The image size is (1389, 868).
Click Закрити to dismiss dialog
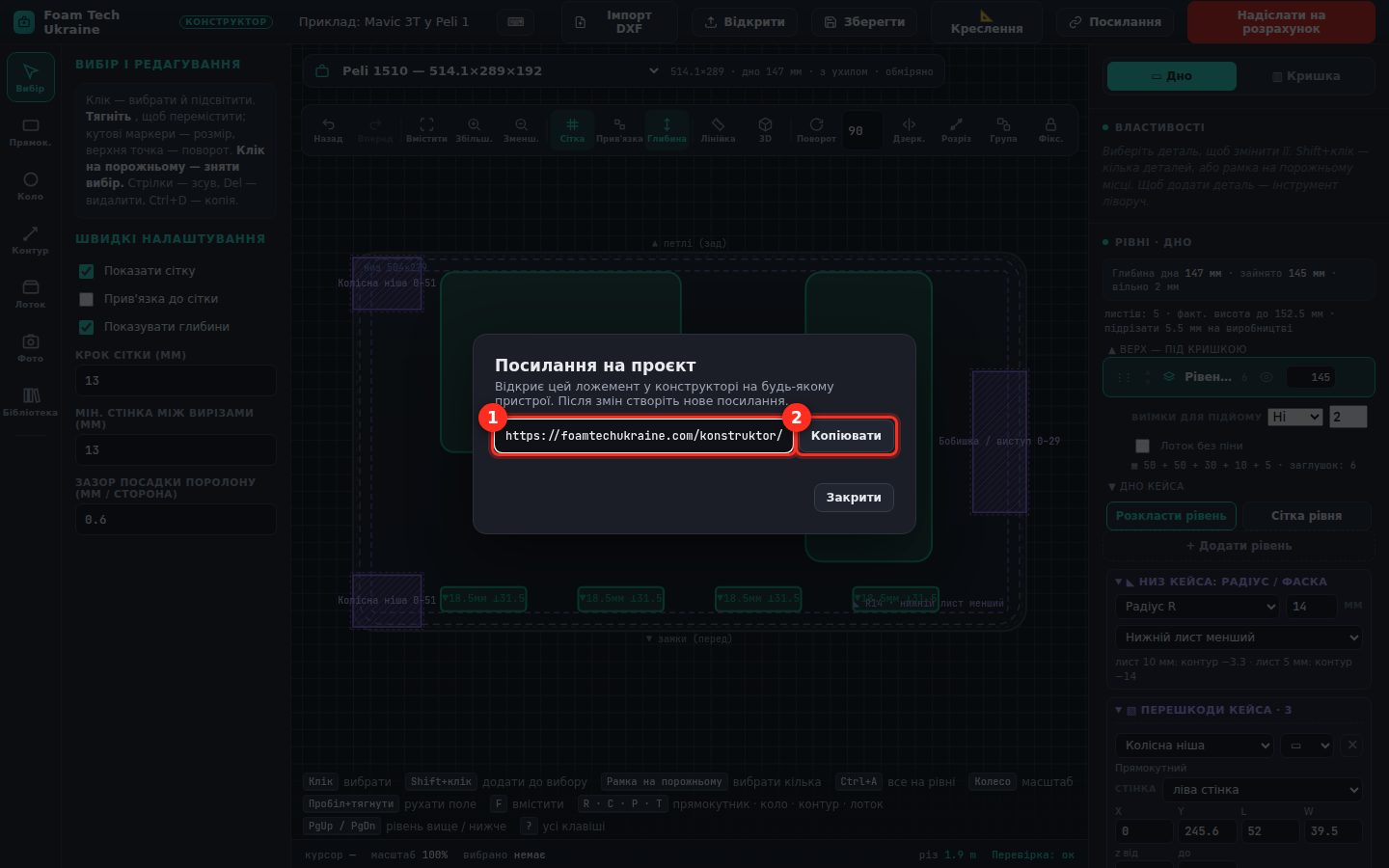pyautogui.click(x=854, y=498)
